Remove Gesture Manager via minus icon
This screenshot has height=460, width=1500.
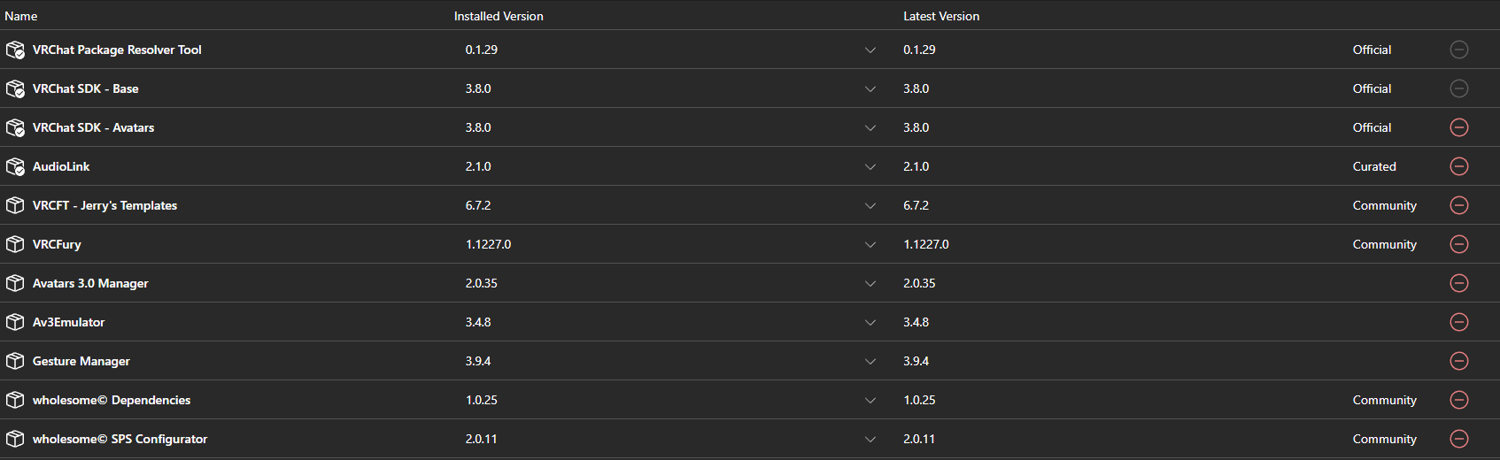(1459, 361)
